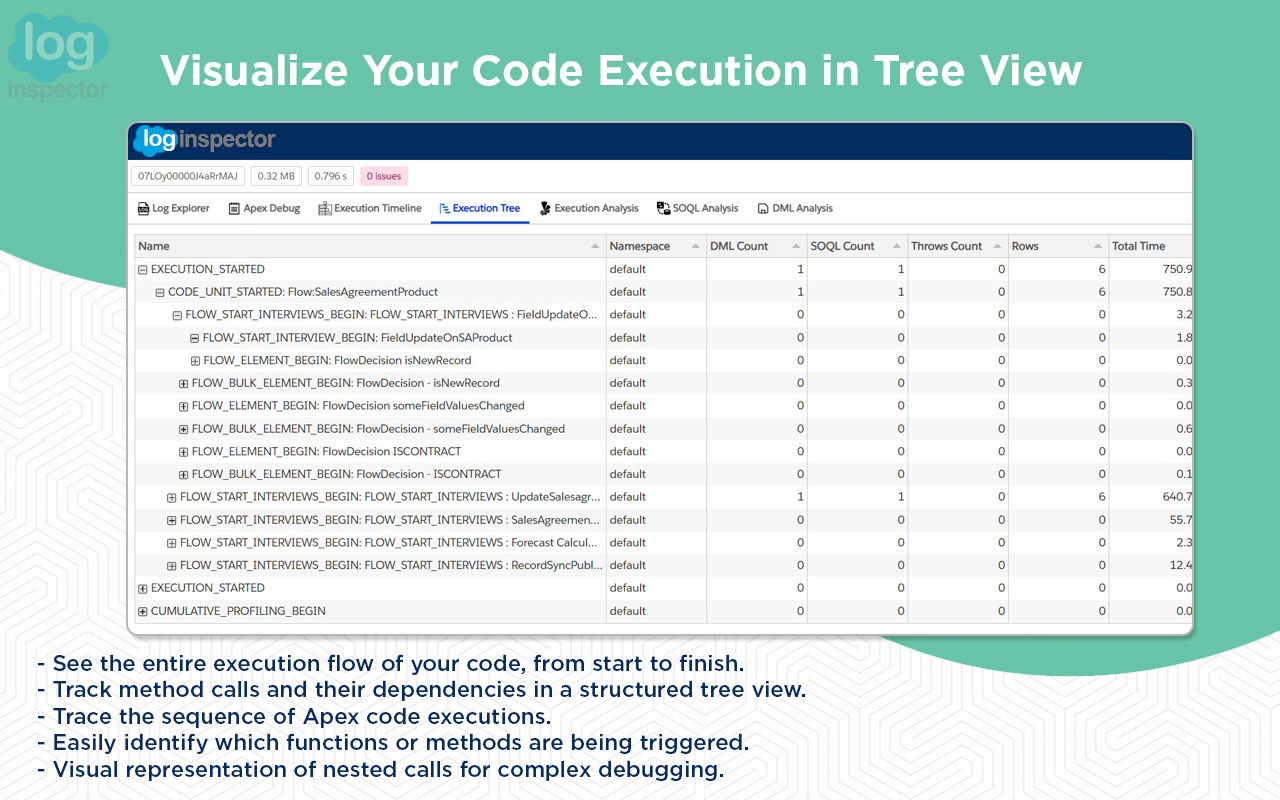
Task: Click the 0 issues badge
Action: tap(384, 176)
